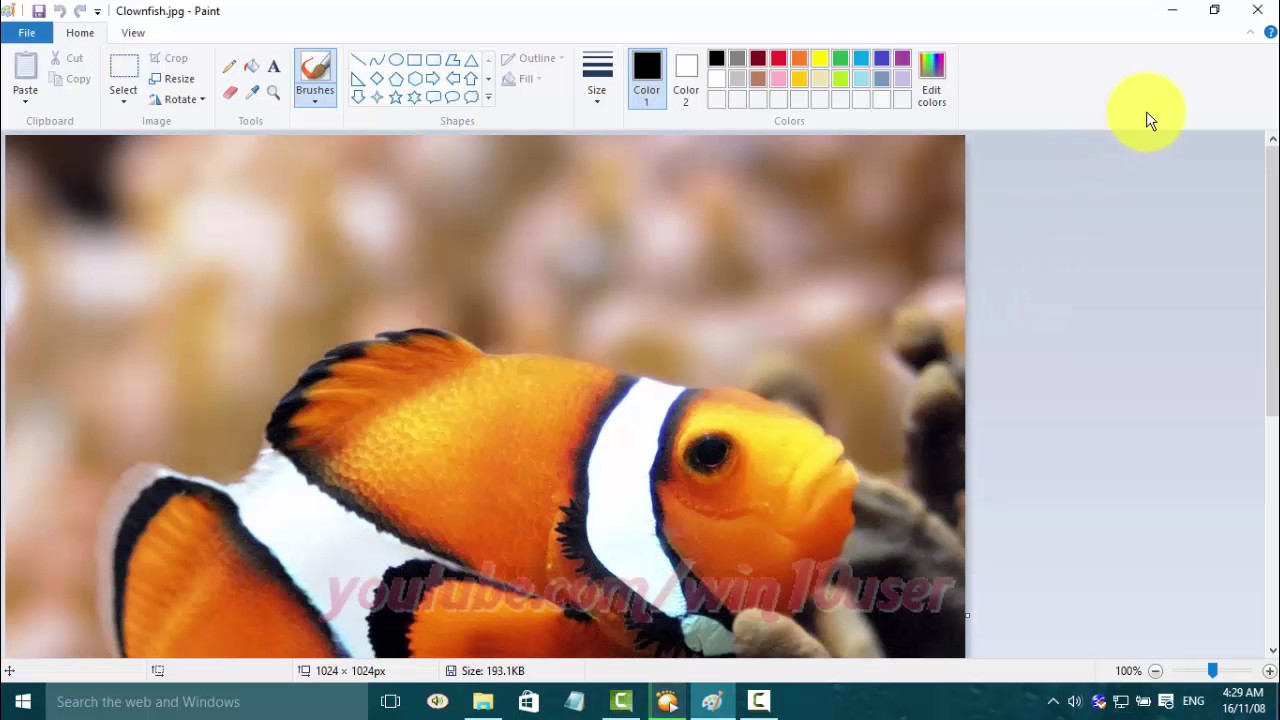Click the Resize button
The width and height of the screenshot is (1280, 720).
pyautogui.click(x=172, y=79)
